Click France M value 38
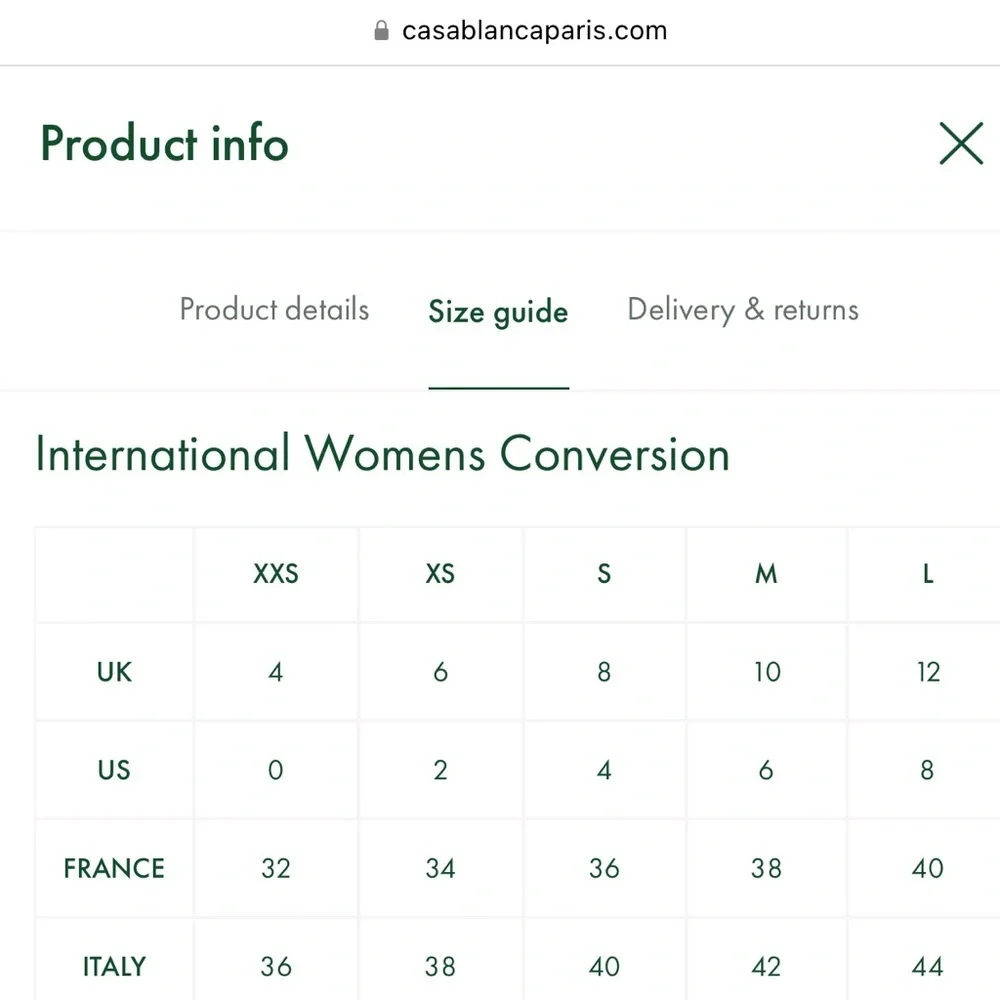This screenshot has width=1000, height=1000. pyautogui.click(x=766, y=869)
